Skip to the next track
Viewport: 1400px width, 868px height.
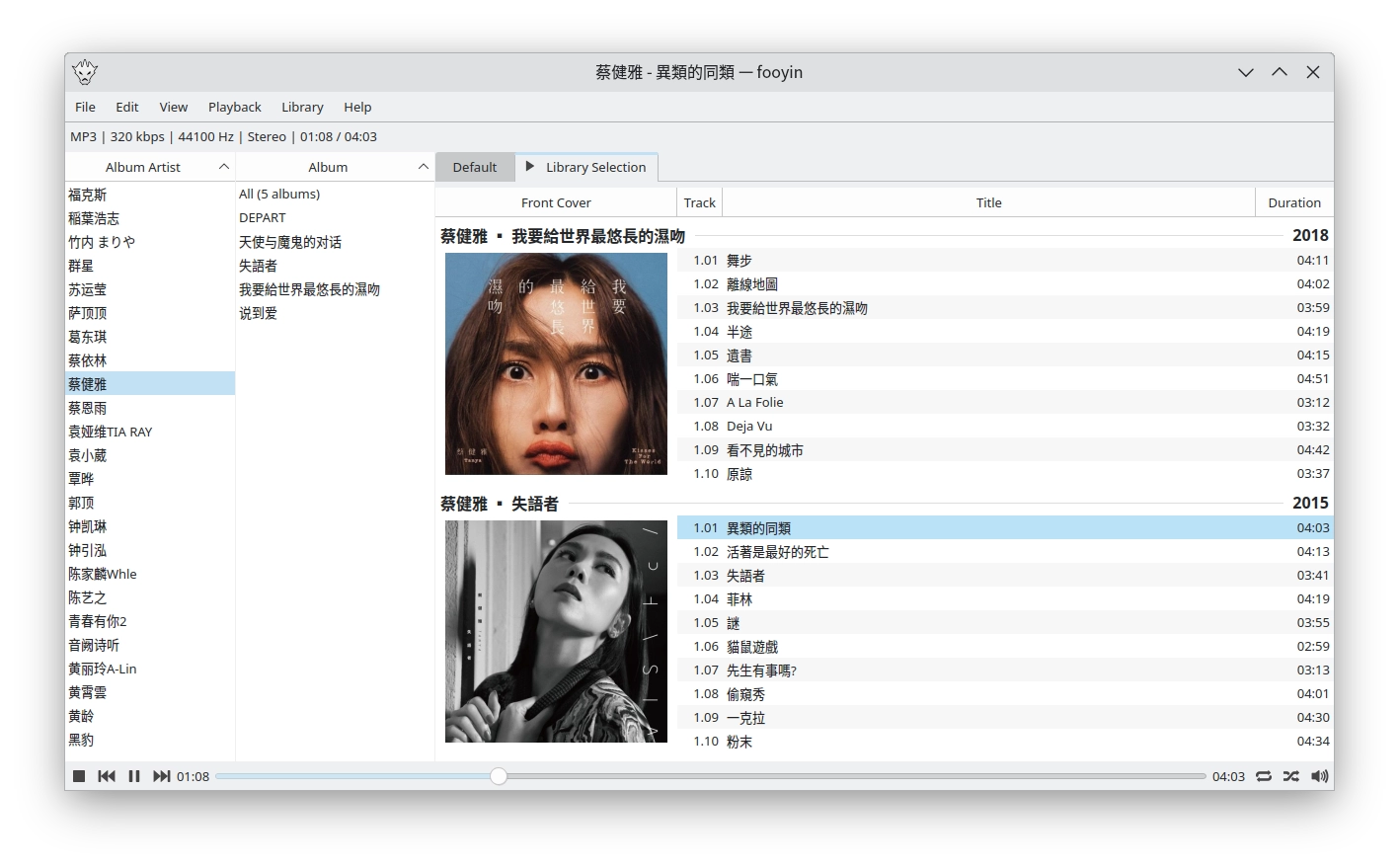pyautogui.click(x=162, y=776)
